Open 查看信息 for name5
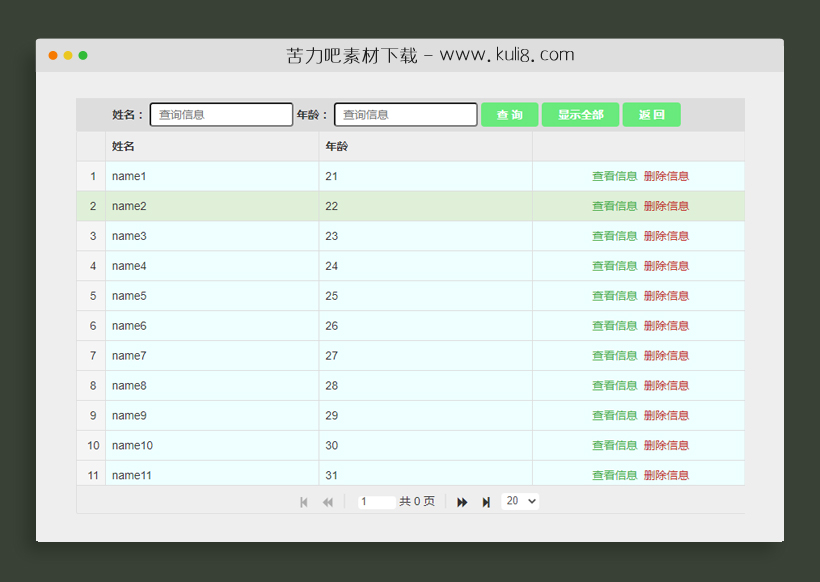Screen dimensions: 820x582 click(x=615, y=296)
